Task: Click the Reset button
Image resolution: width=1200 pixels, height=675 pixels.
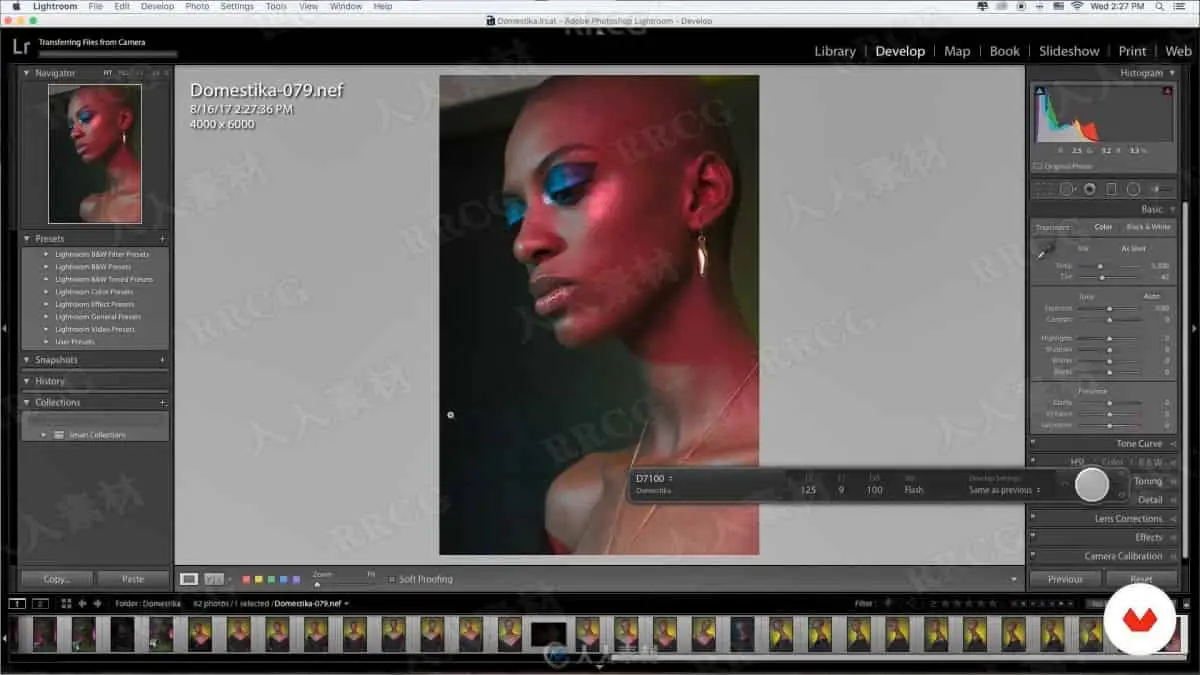Action: click(1141, 579)
